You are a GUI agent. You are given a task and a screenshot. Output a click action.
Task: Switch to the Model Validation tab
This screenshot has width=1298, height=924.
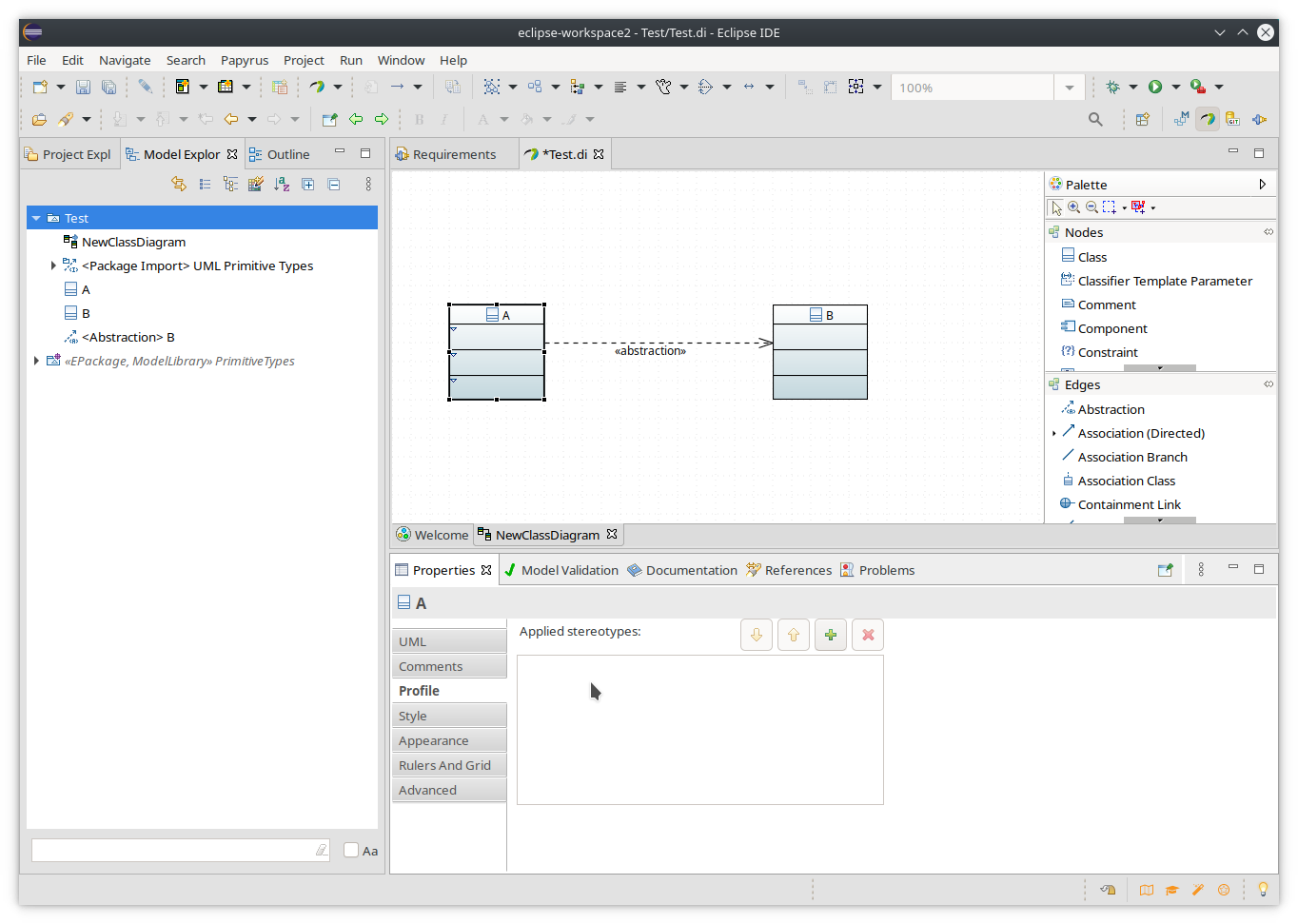(561, 570)
